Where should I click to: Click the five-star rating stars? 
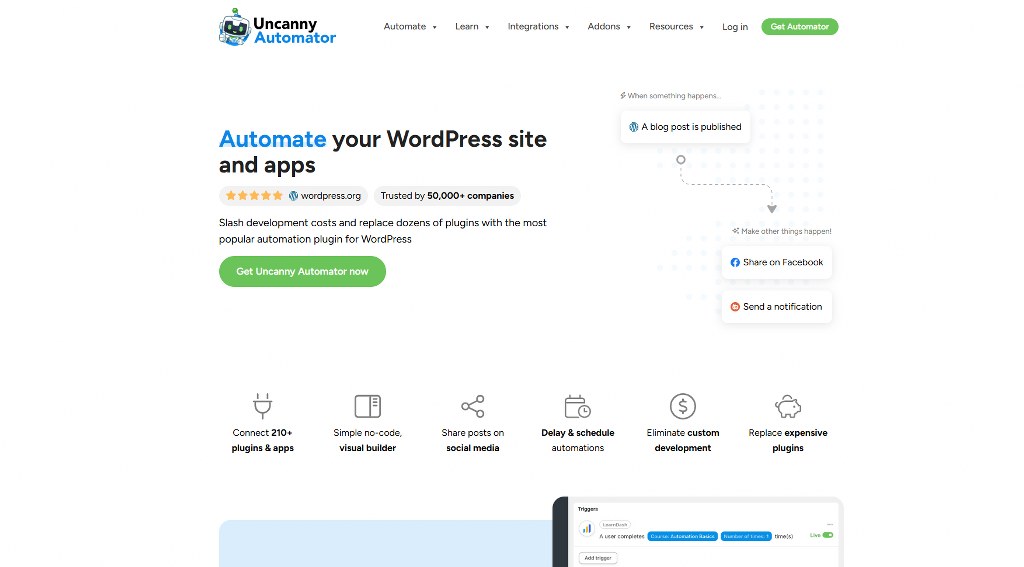coord(254,195)
